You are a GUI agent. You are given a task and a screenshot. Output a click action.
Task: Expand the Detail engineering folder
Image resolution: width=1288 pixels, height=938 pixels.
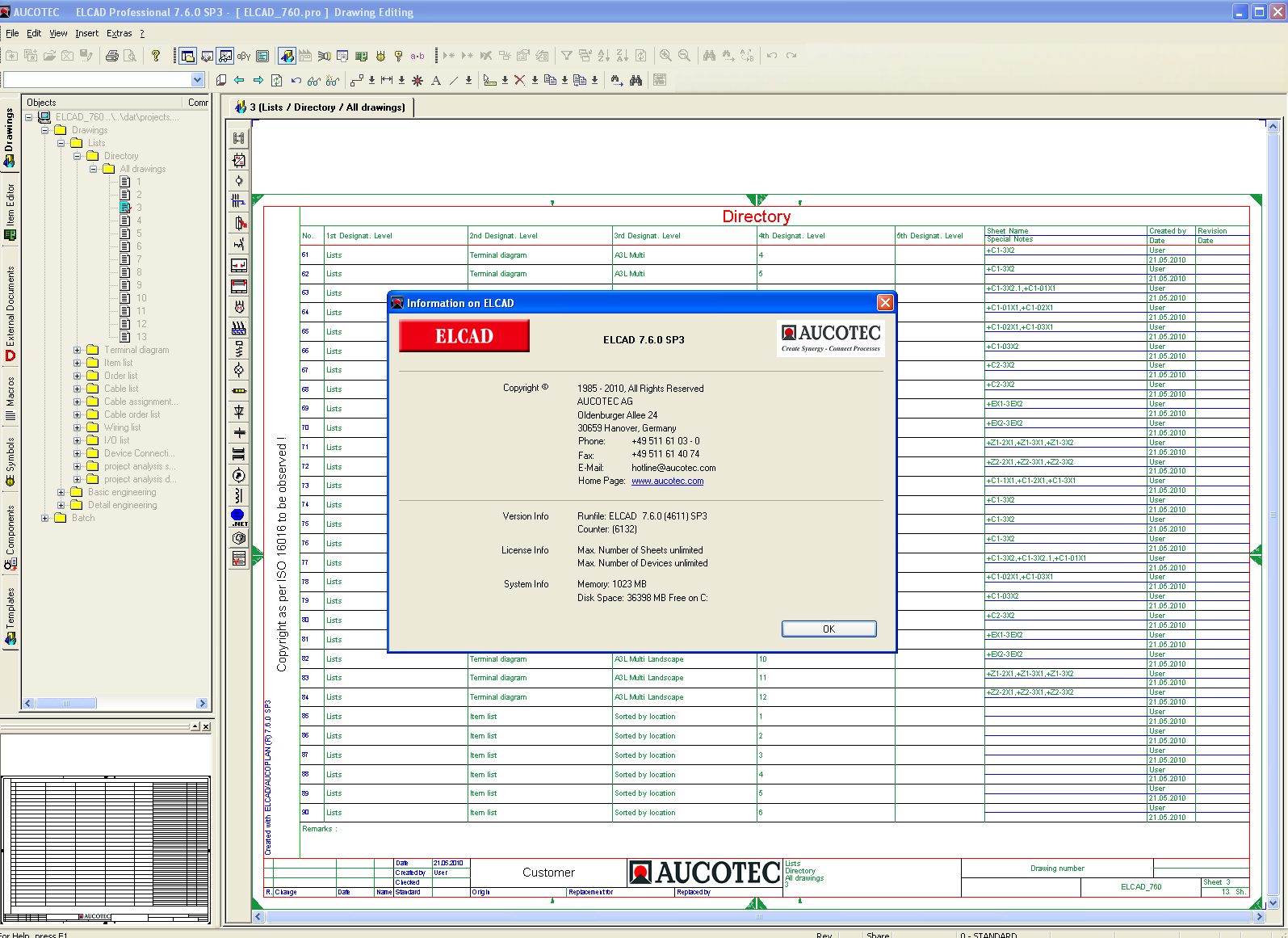tap(61, 506)
